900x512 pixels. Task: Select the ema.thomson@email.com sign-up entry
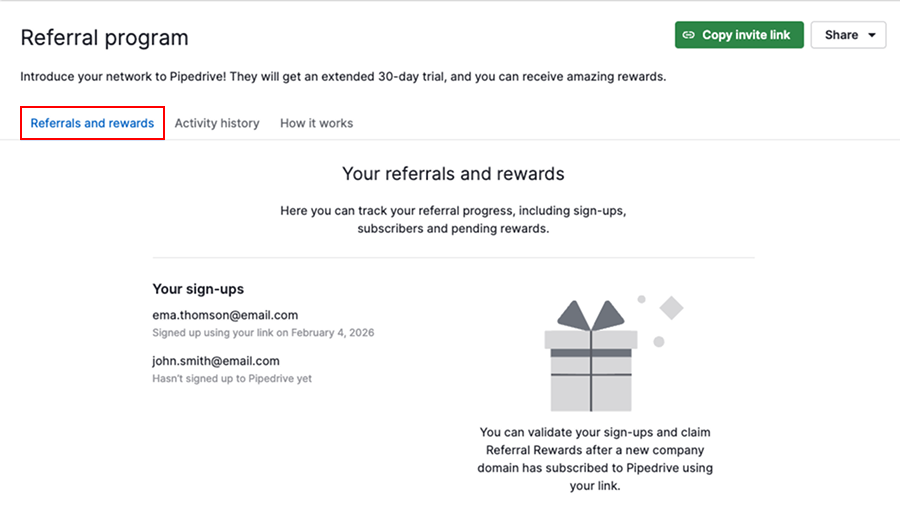point(225,315)
